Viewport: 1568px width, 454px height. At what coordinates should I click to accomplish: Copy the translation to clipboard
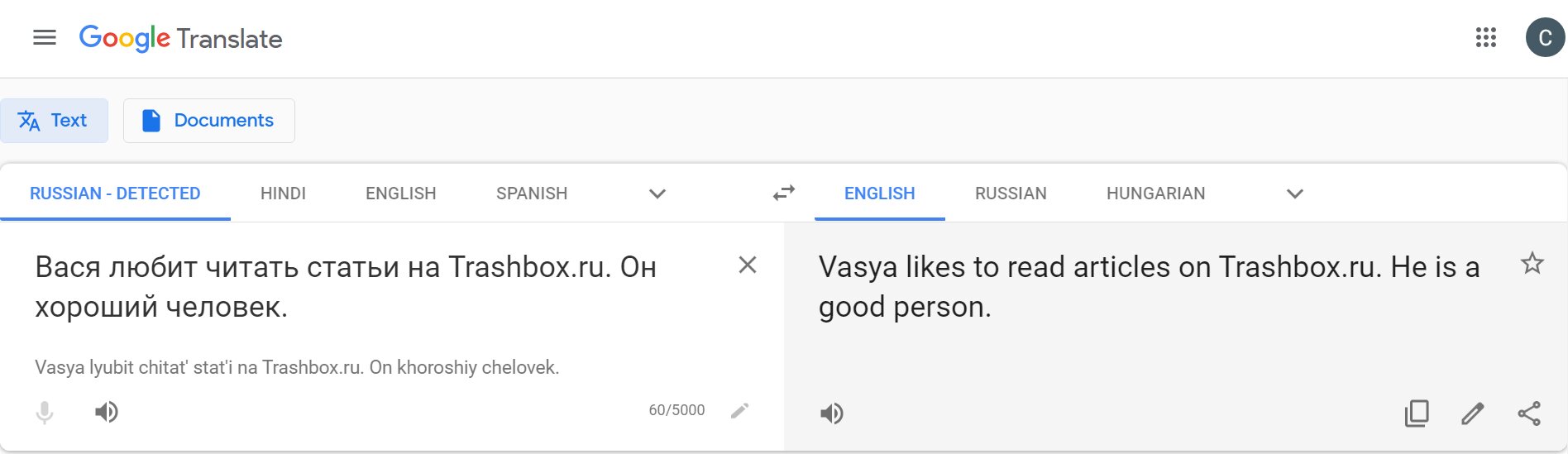(1417, 413)
